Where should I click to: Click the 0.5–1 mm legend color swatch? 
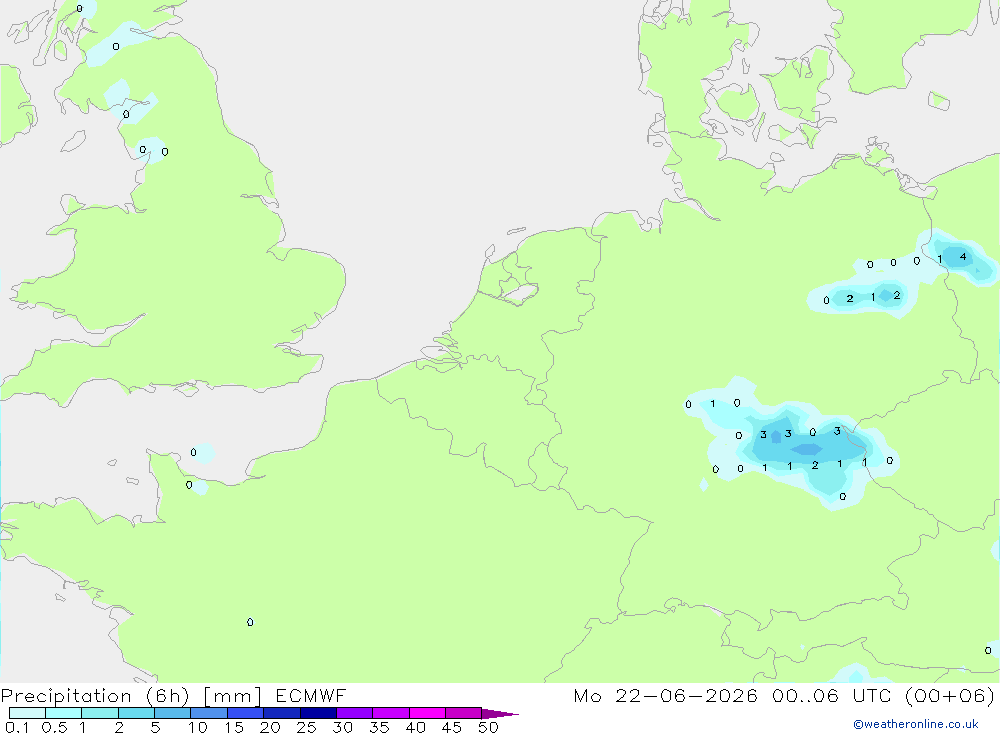pyautogui.click(x=64, y=713)
